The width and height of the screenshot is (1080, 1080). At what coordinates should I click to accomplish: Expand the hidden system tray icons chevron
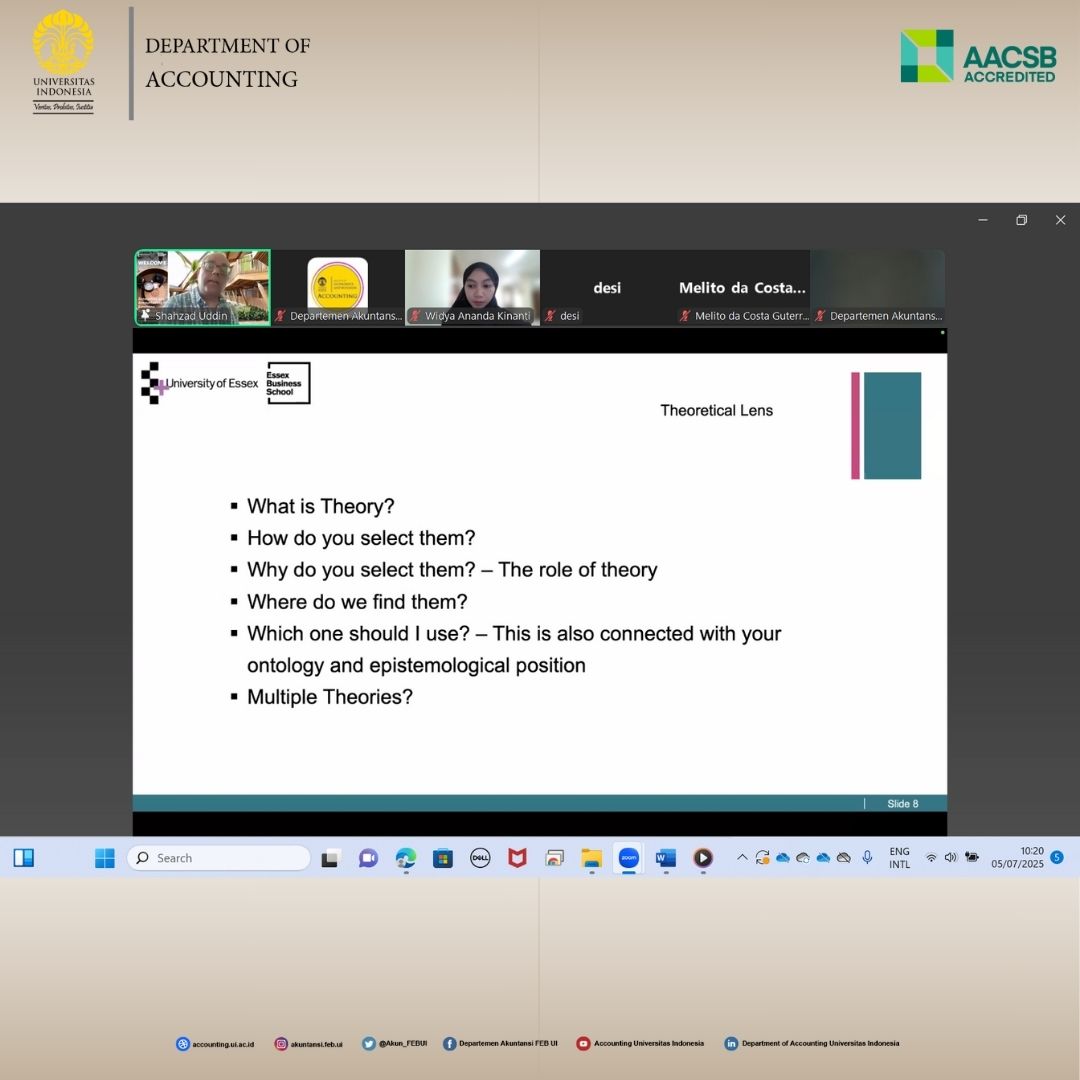point(742,857)
